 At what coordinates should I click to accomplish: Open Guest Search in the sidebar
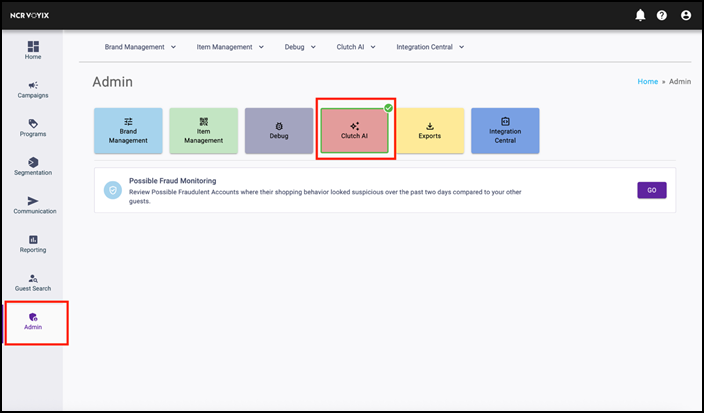[x=33, y=282]
